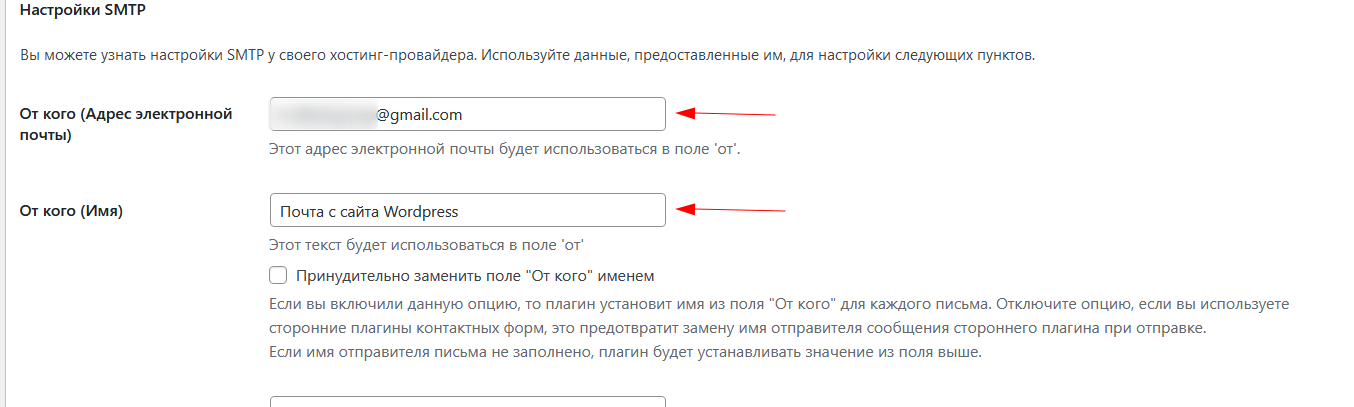Click the word 'Wordpress' in sender name field
This screenshot has width=1354, height=407.
pyautogui.click(x=420, y=211)
